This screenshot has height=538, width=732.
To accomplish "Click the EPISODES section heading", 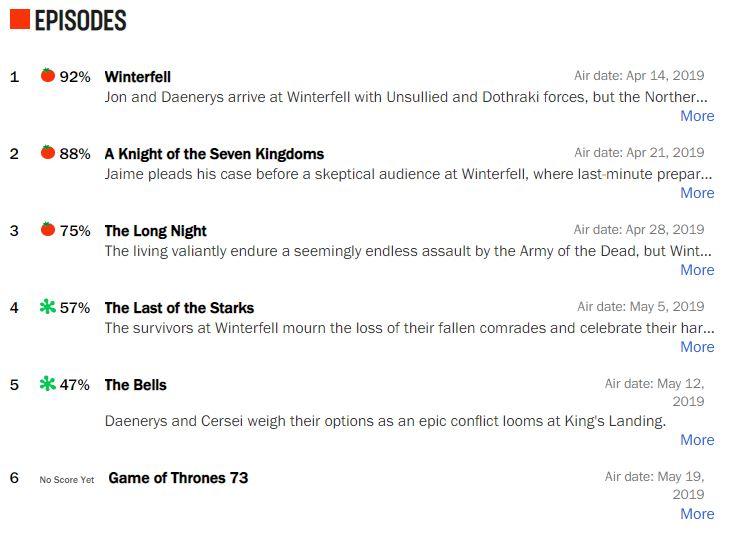I will tap(81, 21).
